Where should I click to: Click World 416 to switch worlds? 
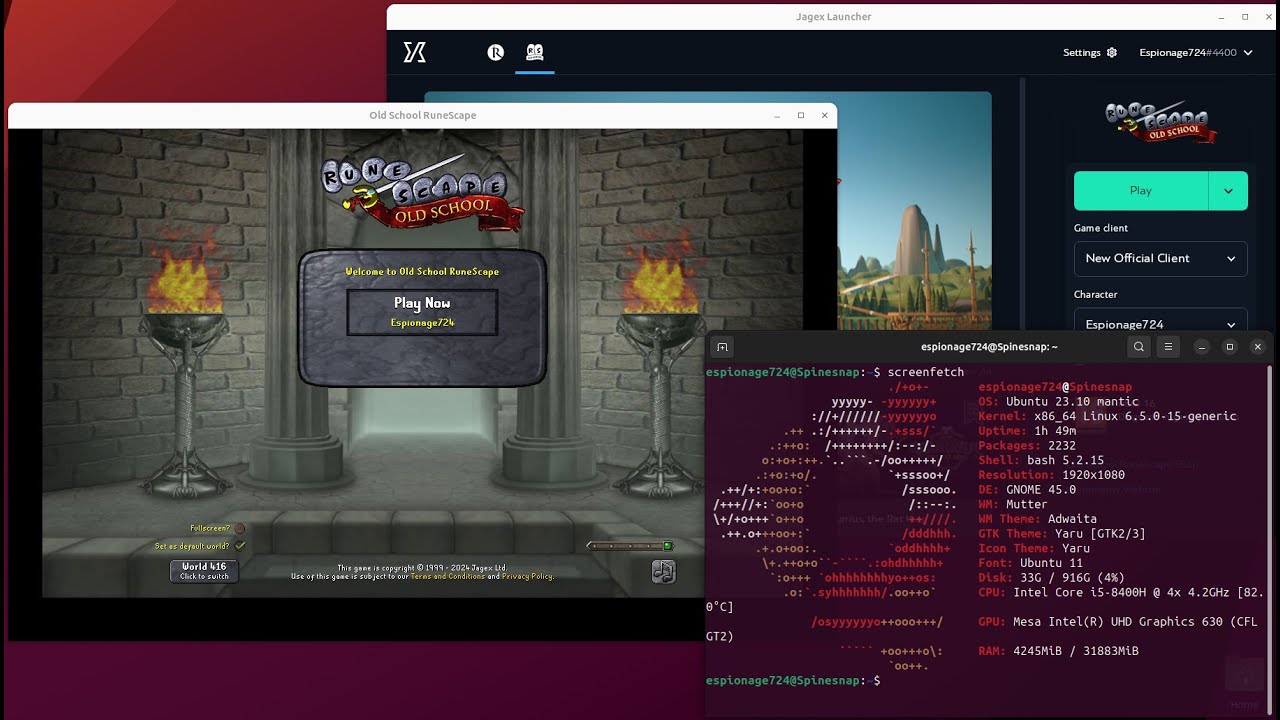pos(204,570)
